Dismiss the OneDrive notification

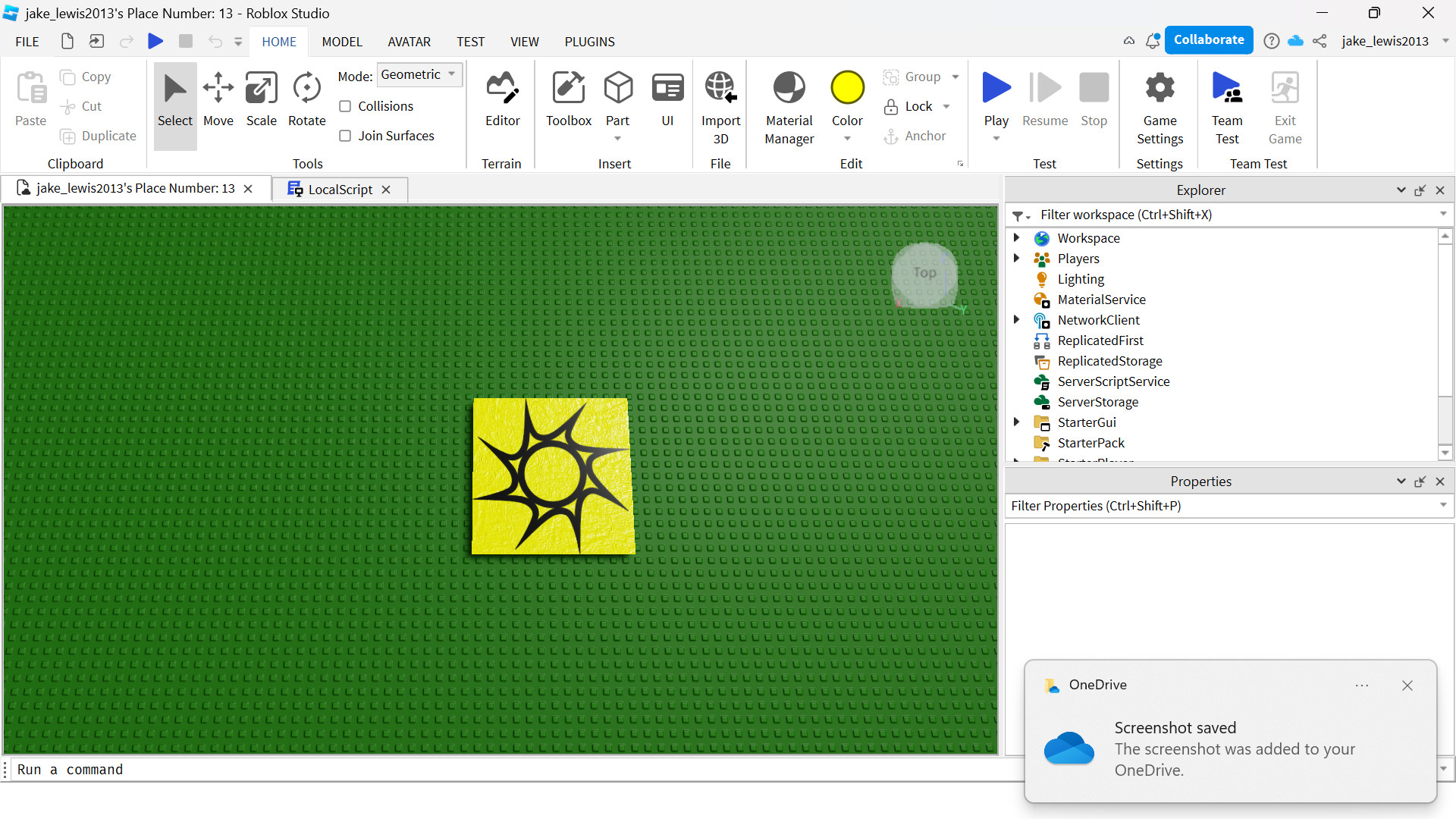tap(1407, 686)
